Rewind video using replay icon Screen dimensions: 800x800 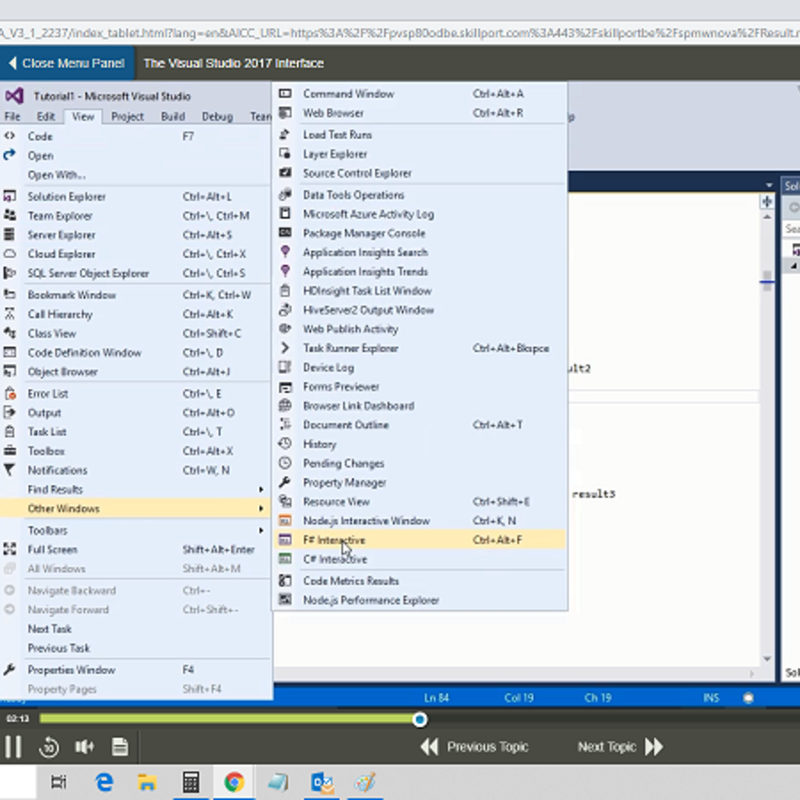coord(49,747)
